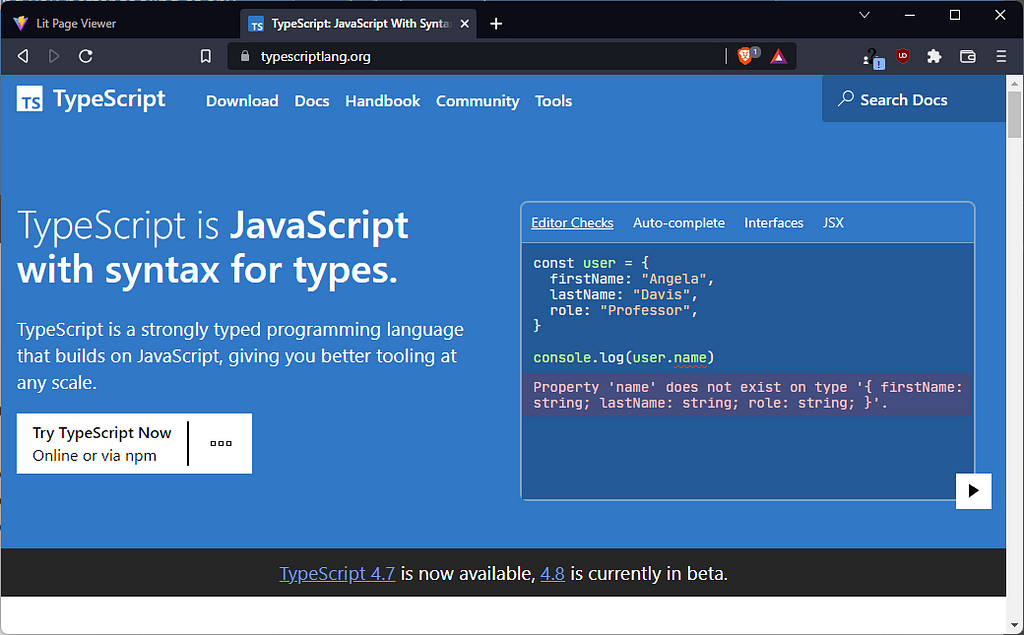
Task: Select the TypeScript: JavaScript With Syntax tab
Action: 358,24
